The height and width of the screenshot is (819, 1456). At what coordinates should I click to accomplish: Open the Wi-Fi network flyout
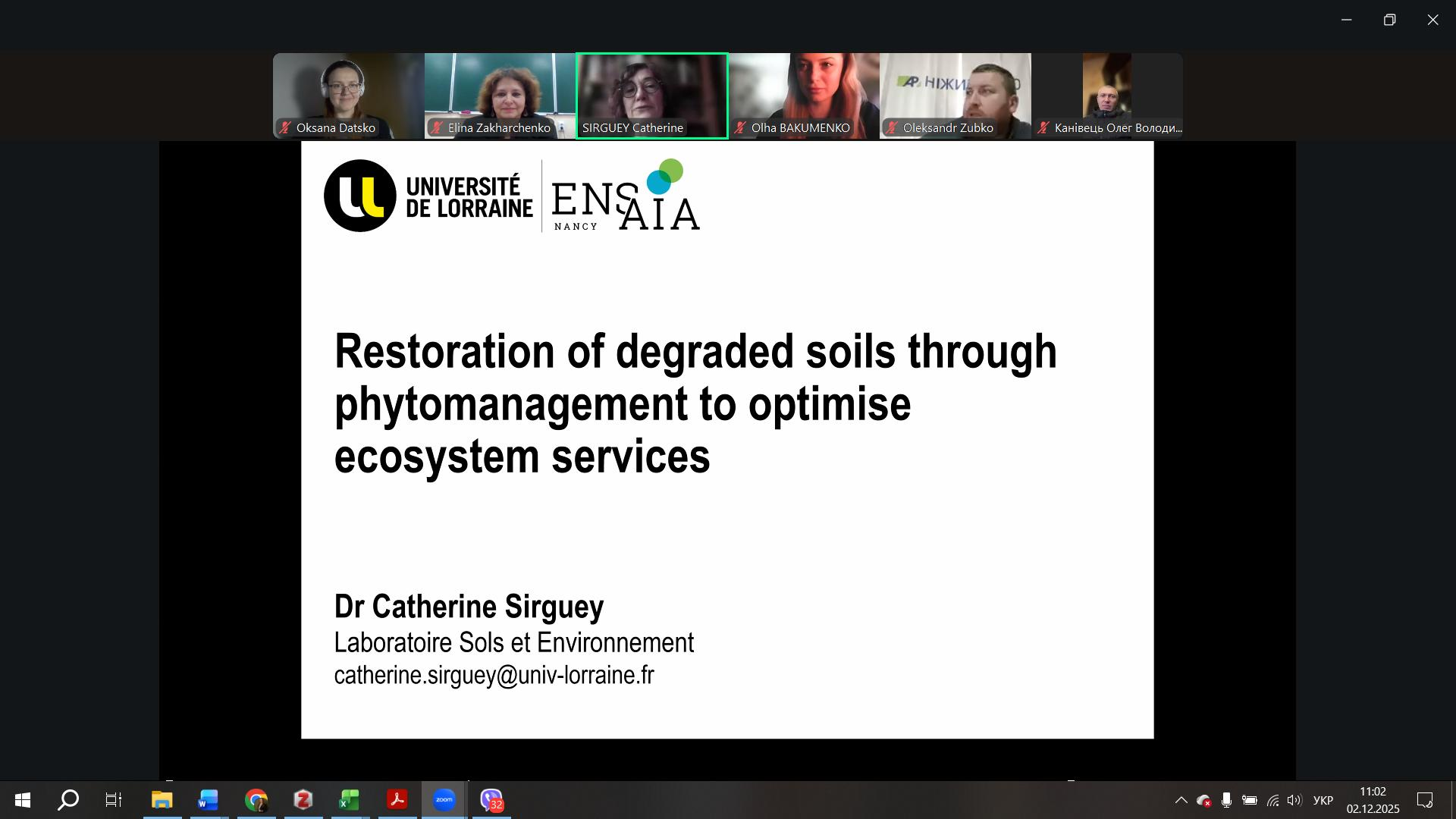[1272, 800]
